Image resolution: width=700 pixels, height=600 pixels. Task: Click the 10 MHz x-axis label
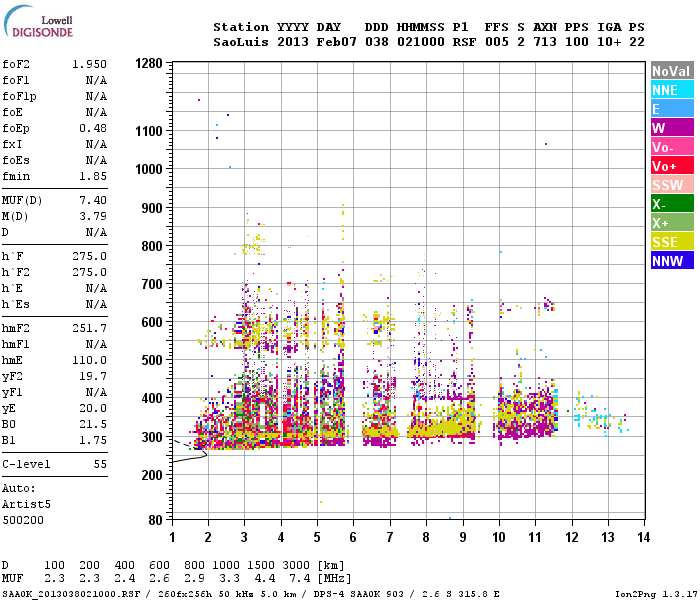[x=499, y=537]
